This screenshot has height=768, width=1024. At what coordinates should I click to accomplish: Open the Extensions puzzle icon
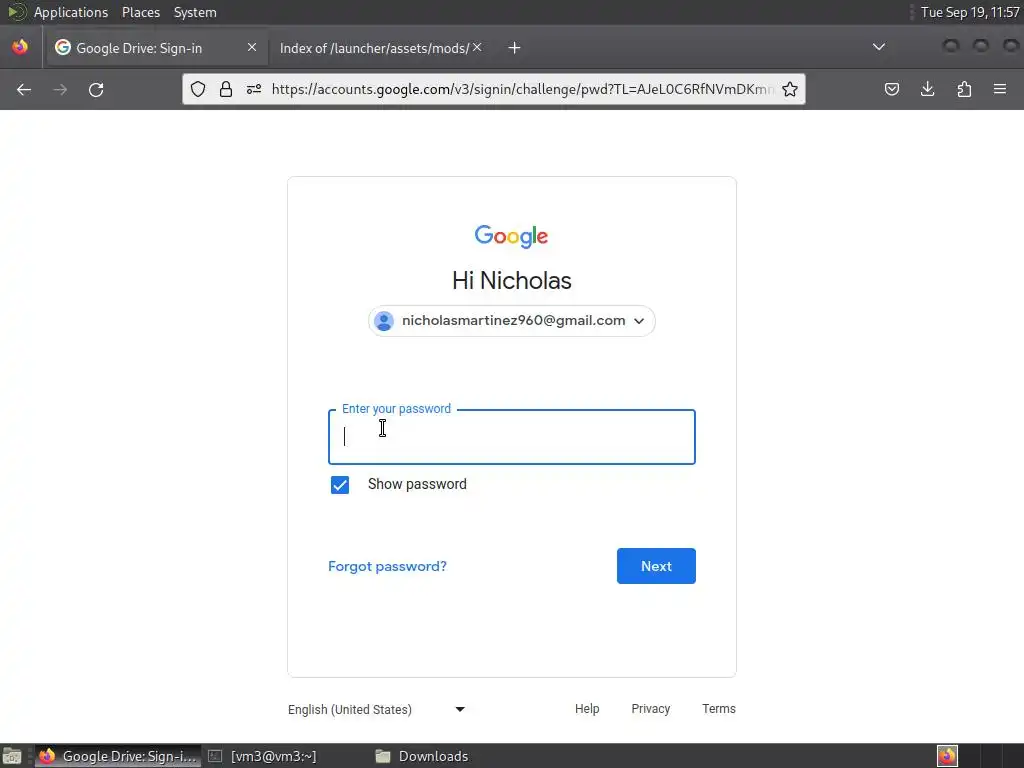tap(964, 89)
